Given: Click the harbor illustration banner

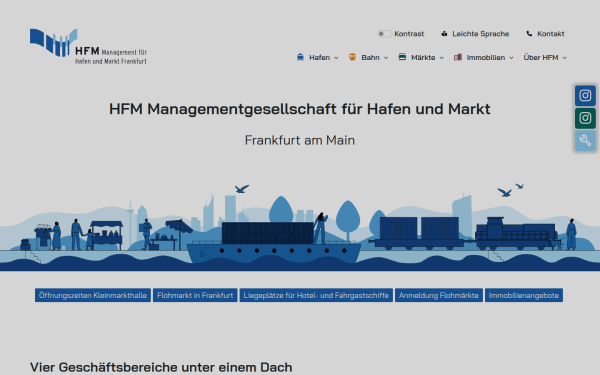Looking at the screenshot, I should (x=300, y=227).
